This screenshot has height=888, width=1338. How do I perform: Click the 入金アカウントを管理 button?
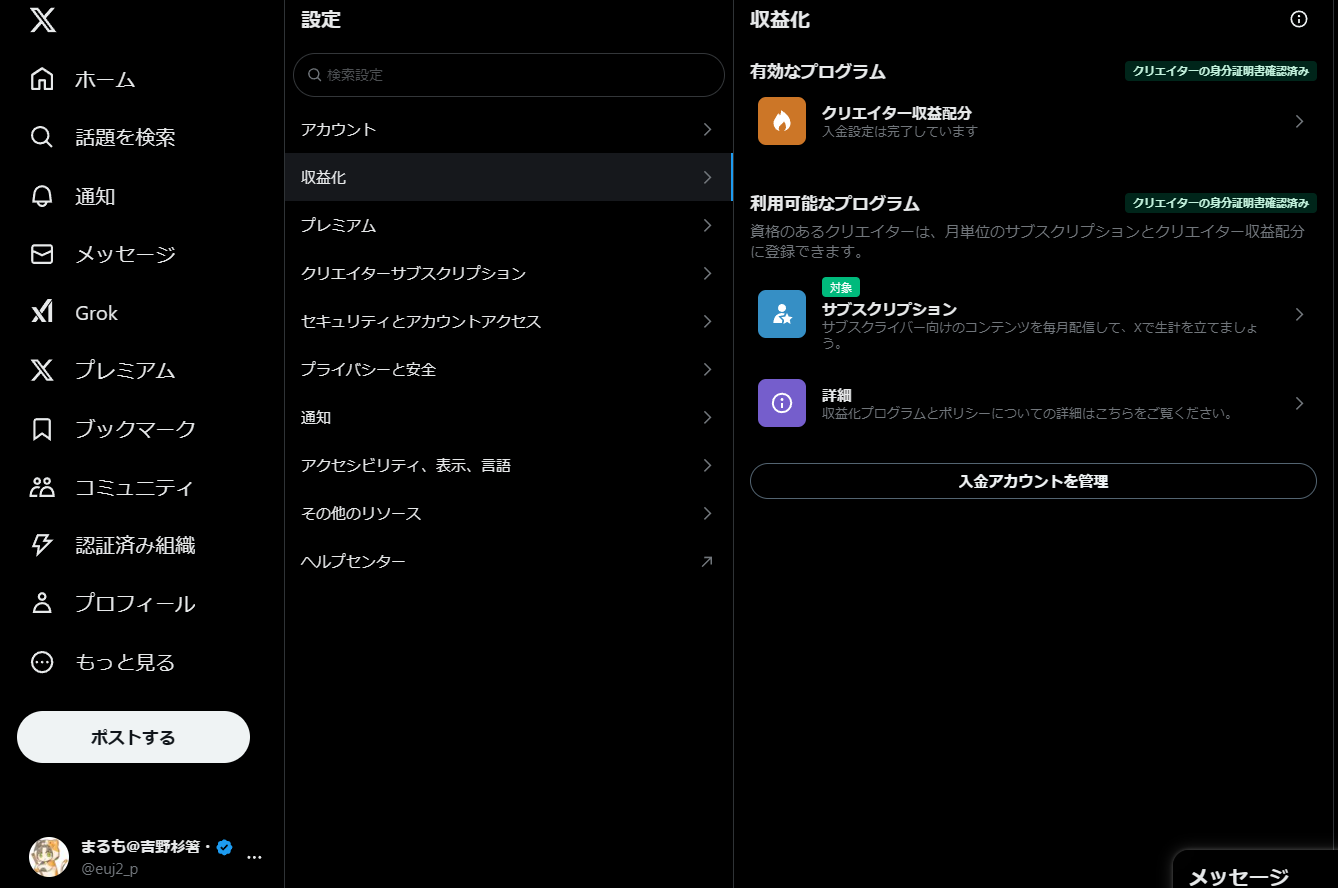pyautogui.click(x=1033, y=481)
